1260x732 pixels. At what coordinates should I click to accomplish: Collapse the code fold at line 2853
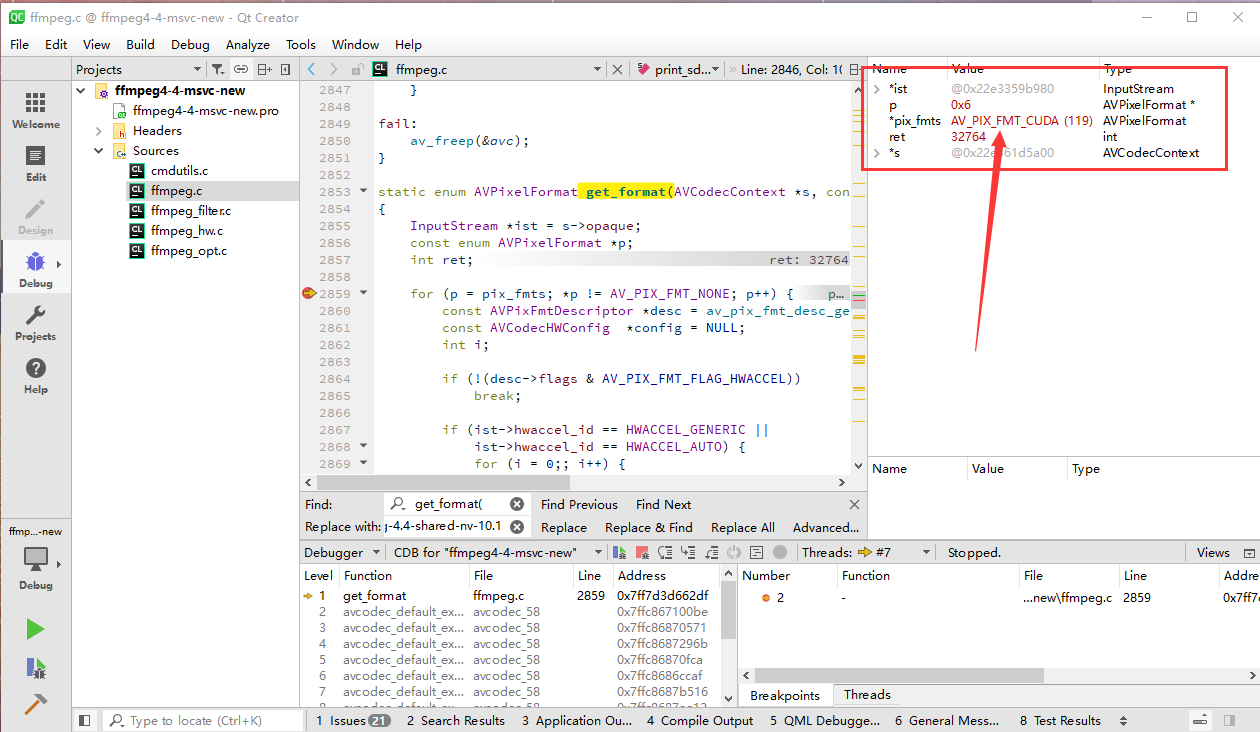(x=363, y=192)
